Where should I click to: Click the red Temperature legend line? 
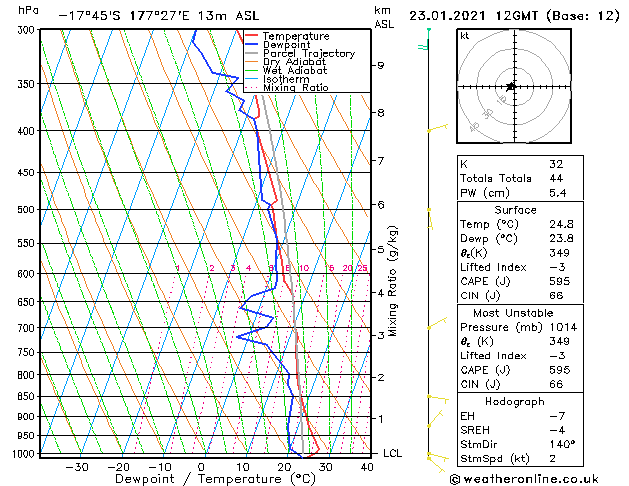[251, 36]
